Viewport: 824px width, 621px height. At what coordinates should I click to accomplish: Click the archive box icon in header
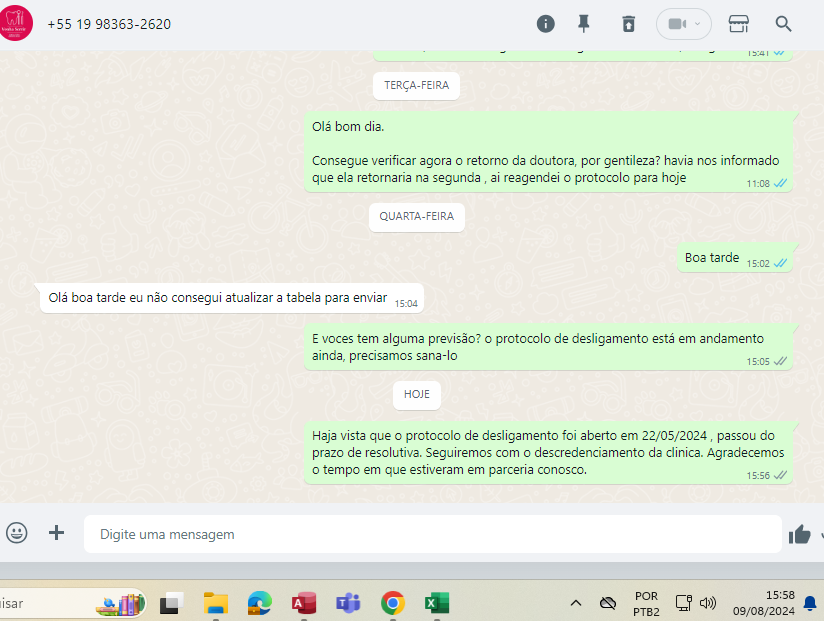click(x=628, y=24)
